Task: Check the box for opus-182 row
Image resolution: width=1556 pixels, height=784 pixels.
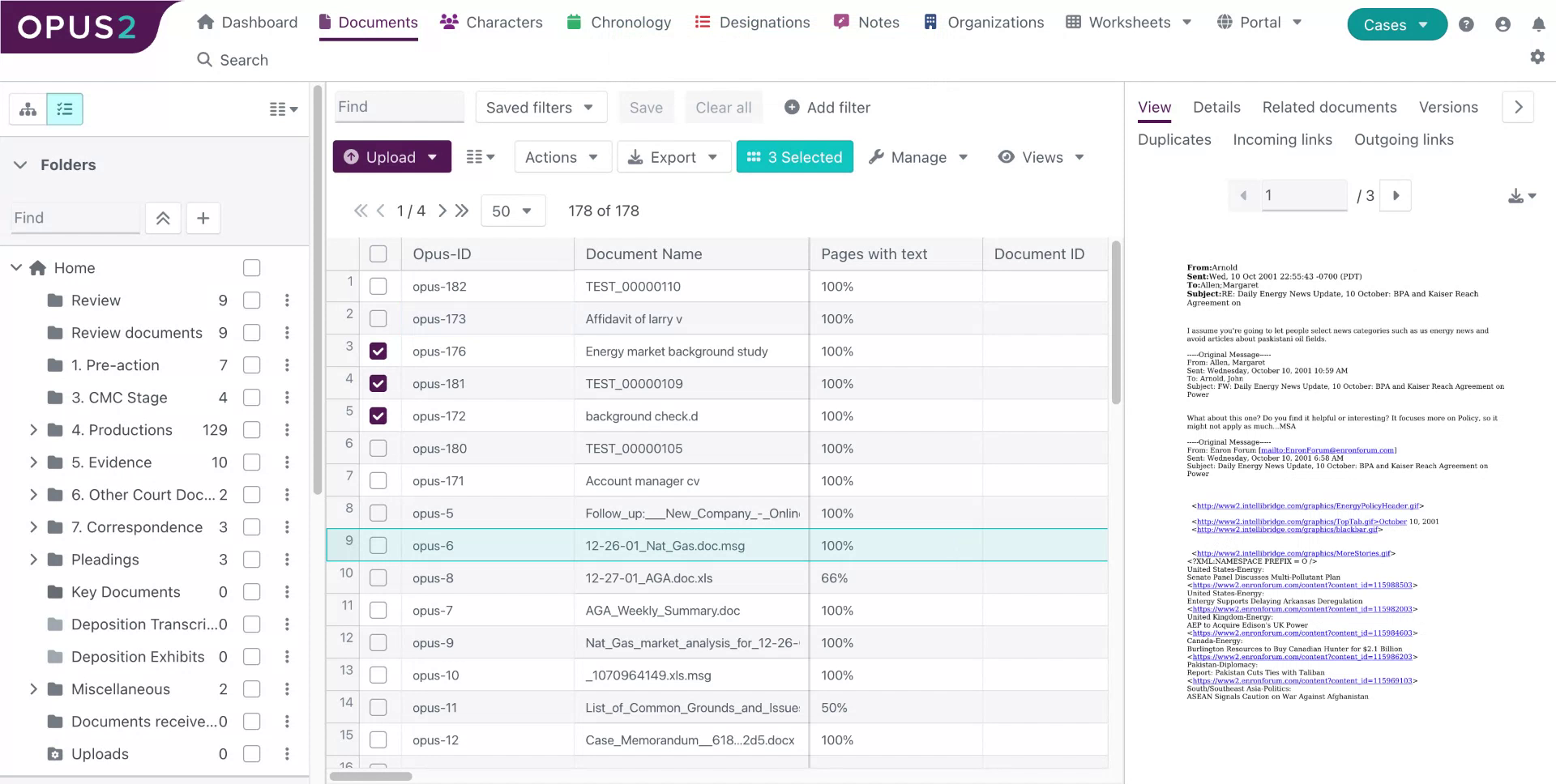Action: 378,287
